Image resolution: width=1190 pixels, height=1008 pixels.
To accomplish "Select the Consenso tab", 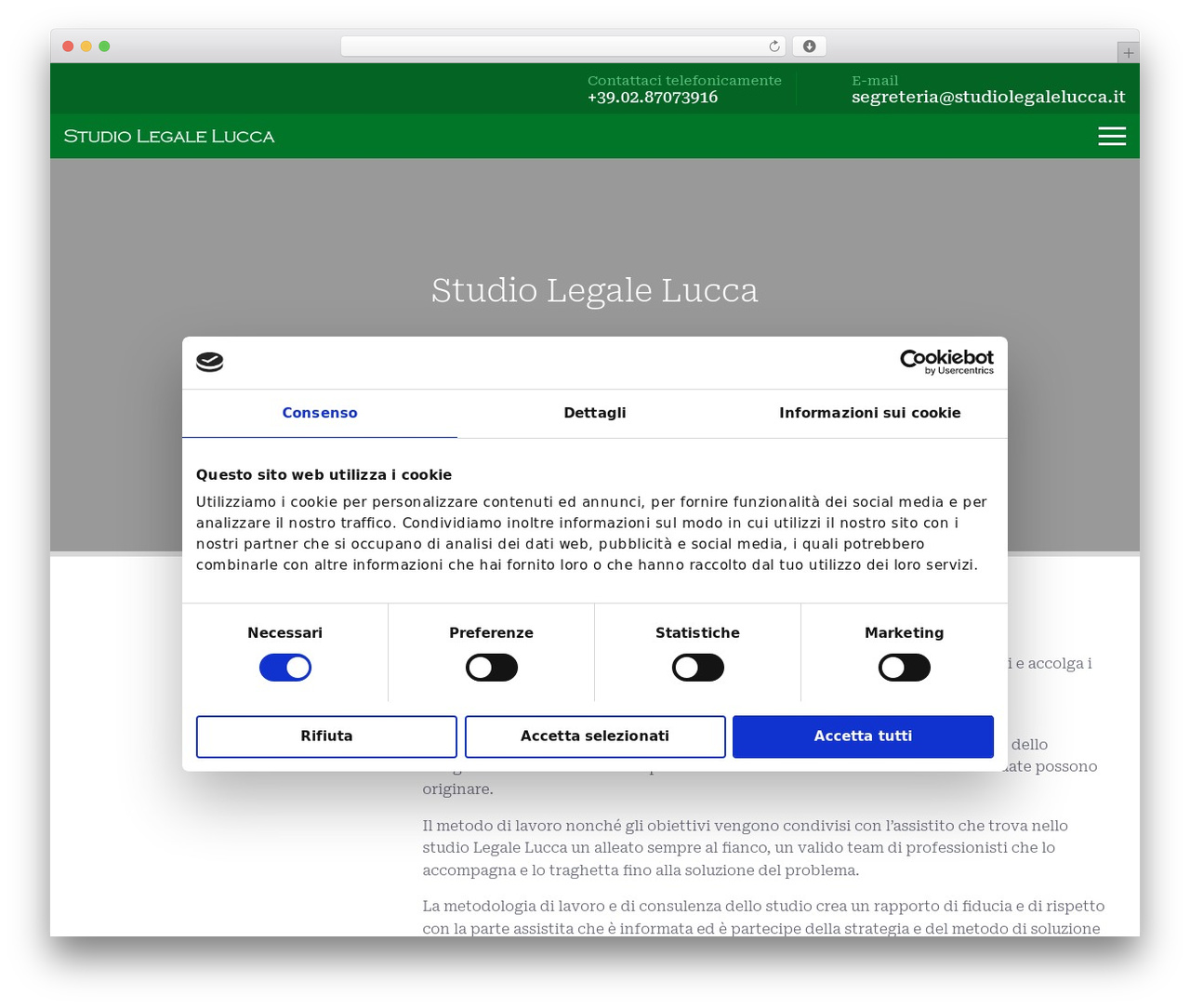I will point(320,413).
